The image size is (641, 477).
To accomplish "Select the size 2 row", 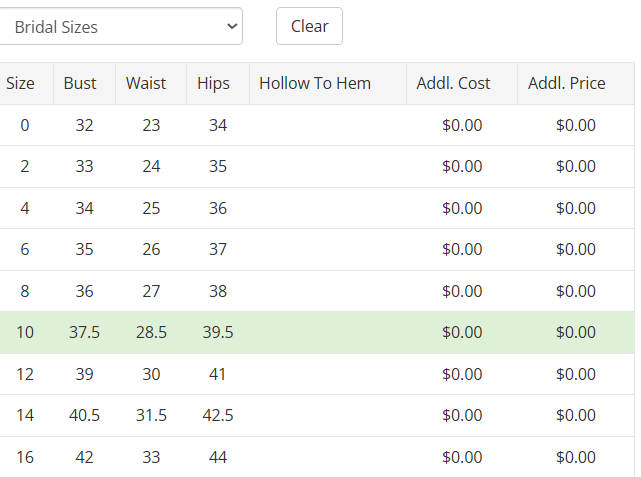I will (x=25, y=167).
